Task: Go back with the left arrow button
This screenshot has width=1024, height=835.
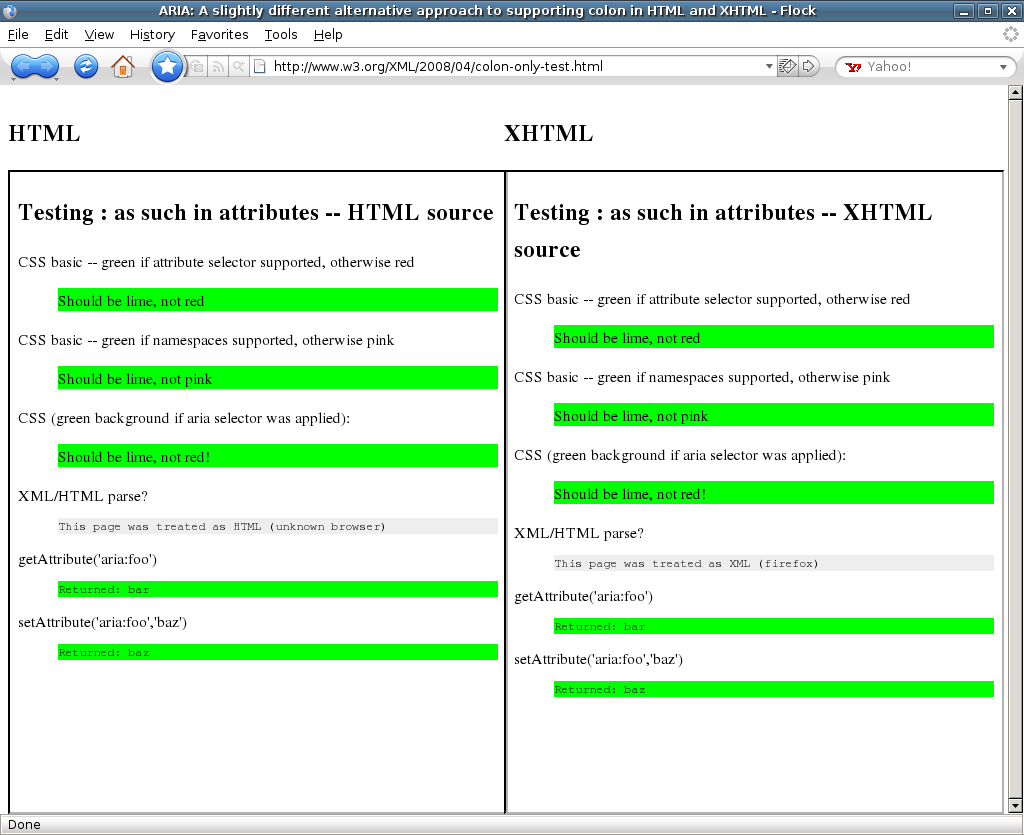Action: tap(22, 66)
